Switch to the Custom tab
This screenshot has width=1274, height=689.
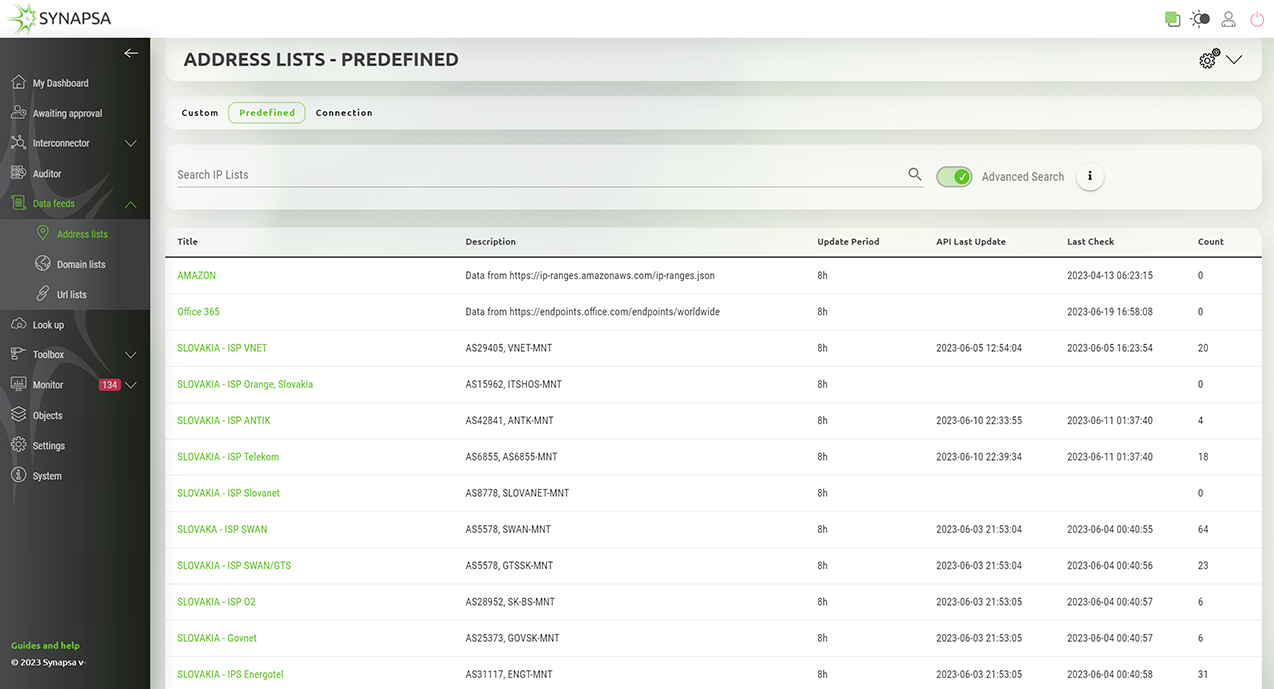pyautogui.click(x=200, y=113)
